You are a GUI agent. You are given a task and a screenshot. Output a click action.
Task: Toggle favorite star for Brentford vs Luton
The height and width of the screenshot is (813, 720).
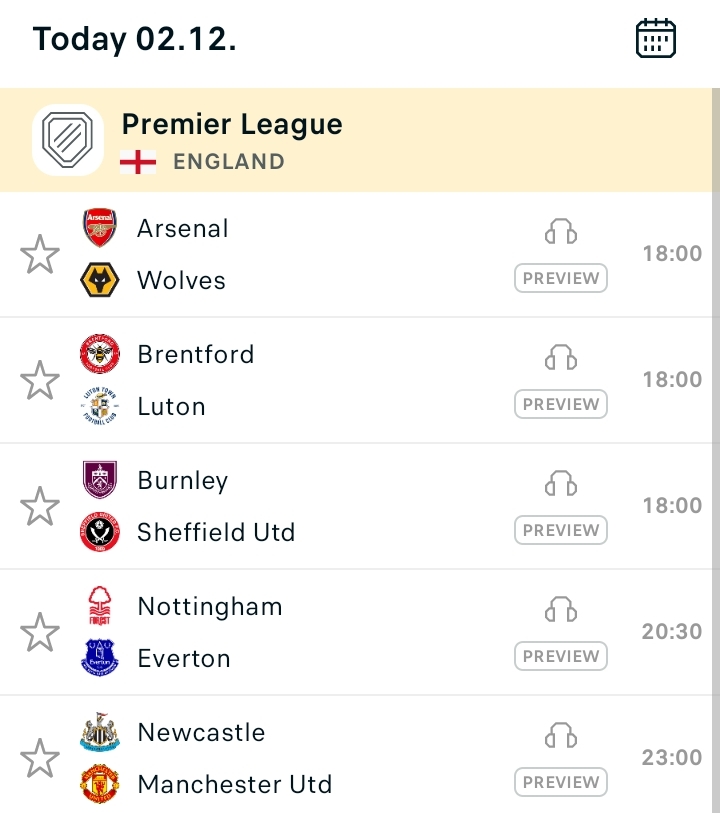(40, 380)
